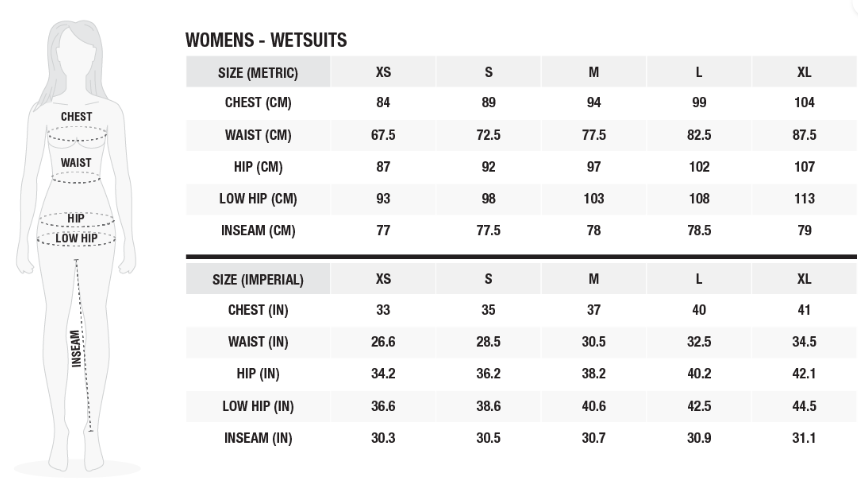
Task: Select the XS column header in imperial table
Action: pos(383,279)
